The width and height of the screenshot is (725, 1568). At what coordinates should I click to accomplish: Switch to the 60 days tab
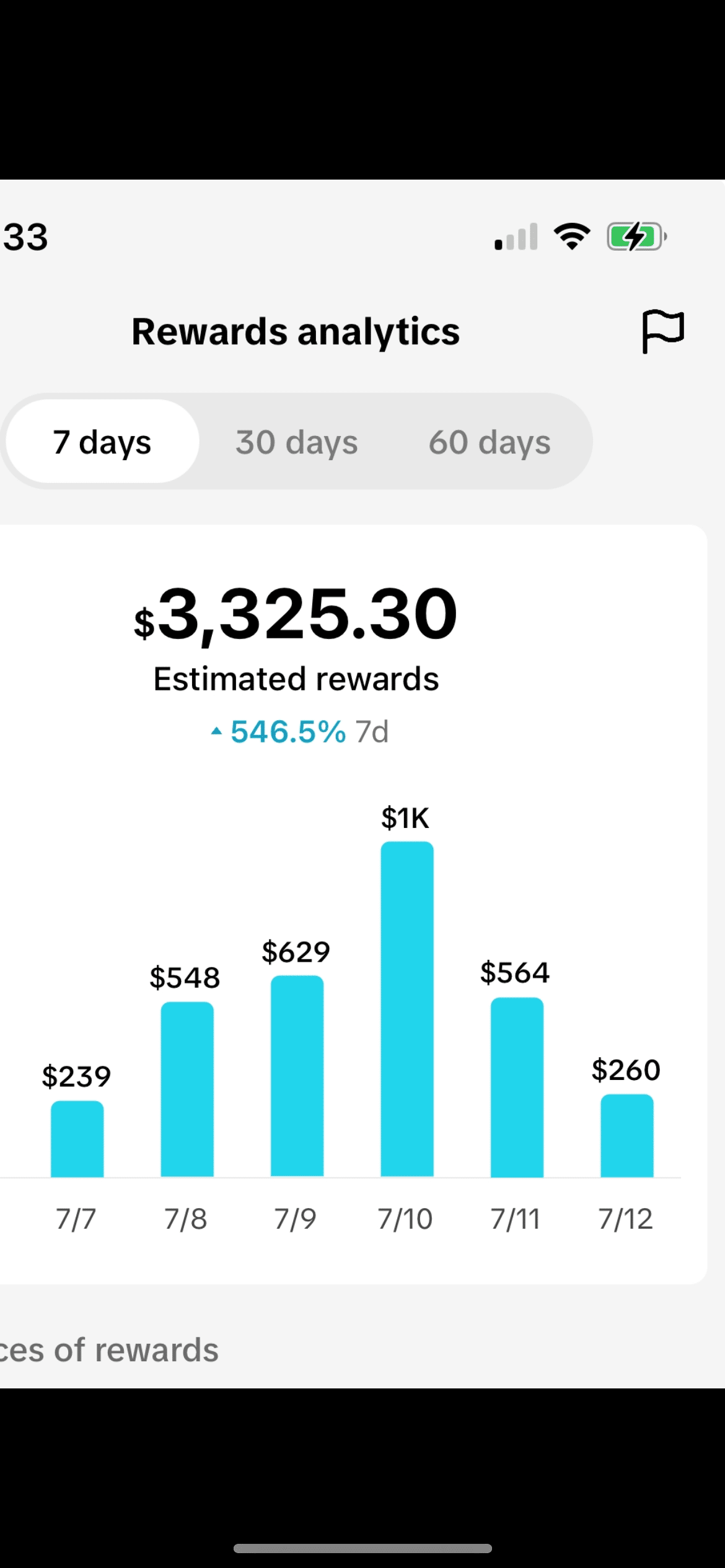490,442
